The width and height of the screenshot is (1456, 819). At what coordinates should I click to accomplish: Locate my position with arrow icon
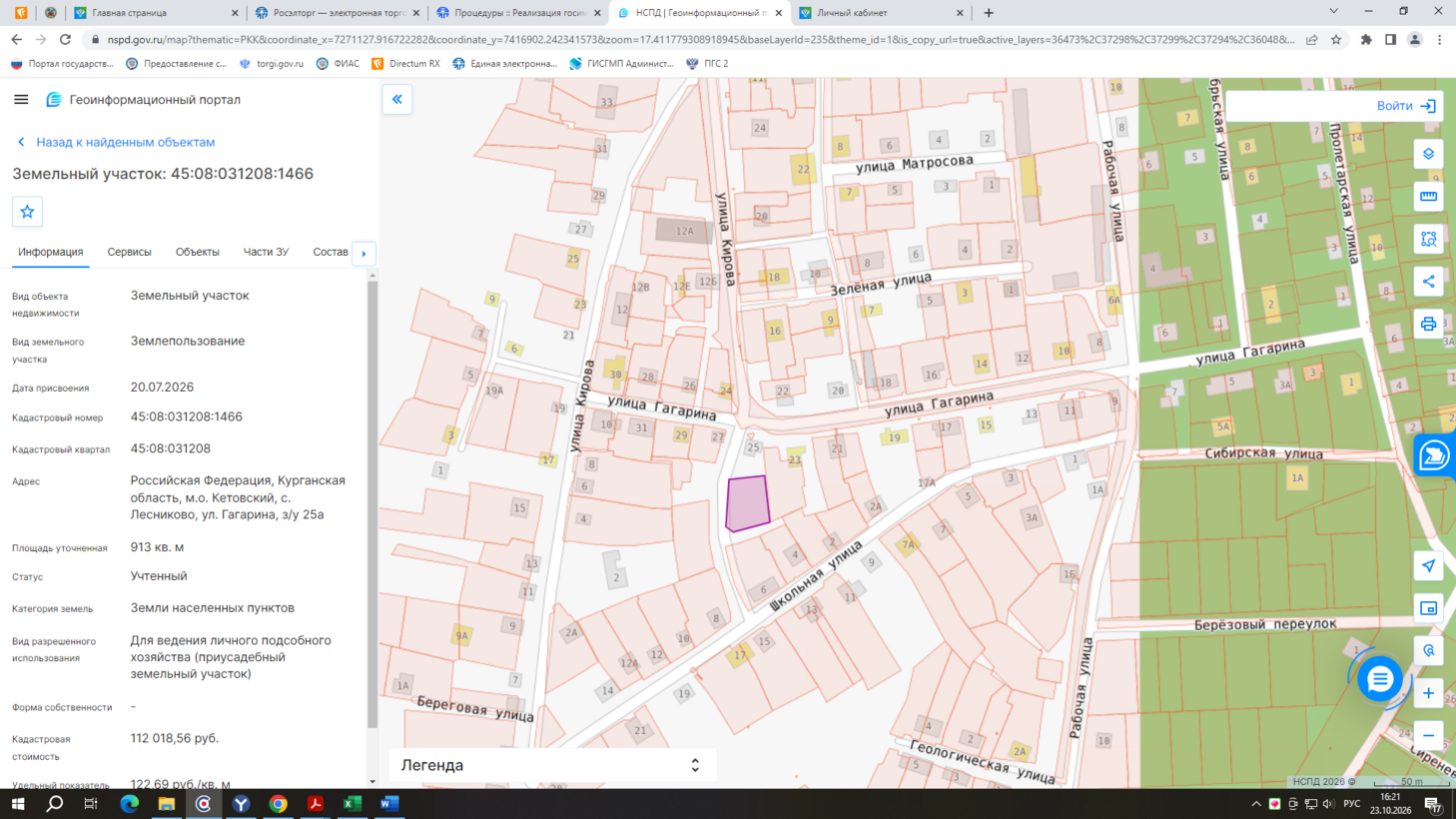[1428, 566]
